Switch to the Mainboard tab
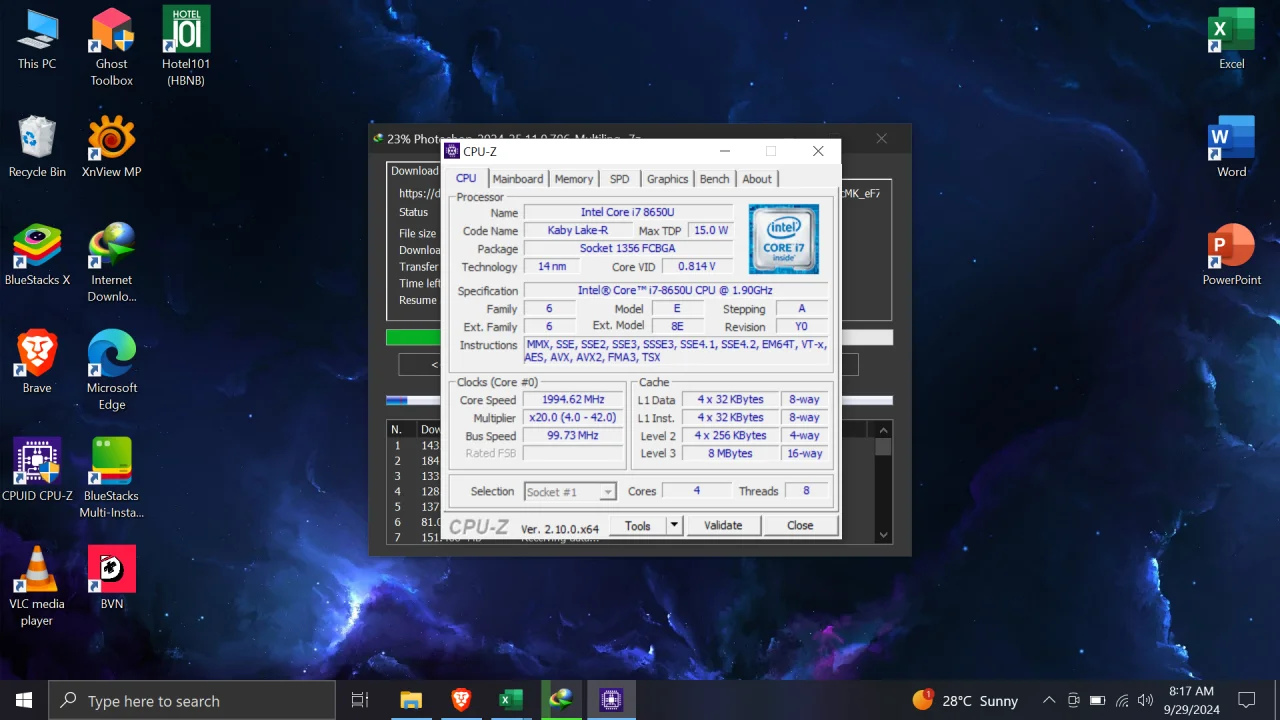Image resolution: width=1280 pixels, height=720 pixels. click(x=518, y=179)
